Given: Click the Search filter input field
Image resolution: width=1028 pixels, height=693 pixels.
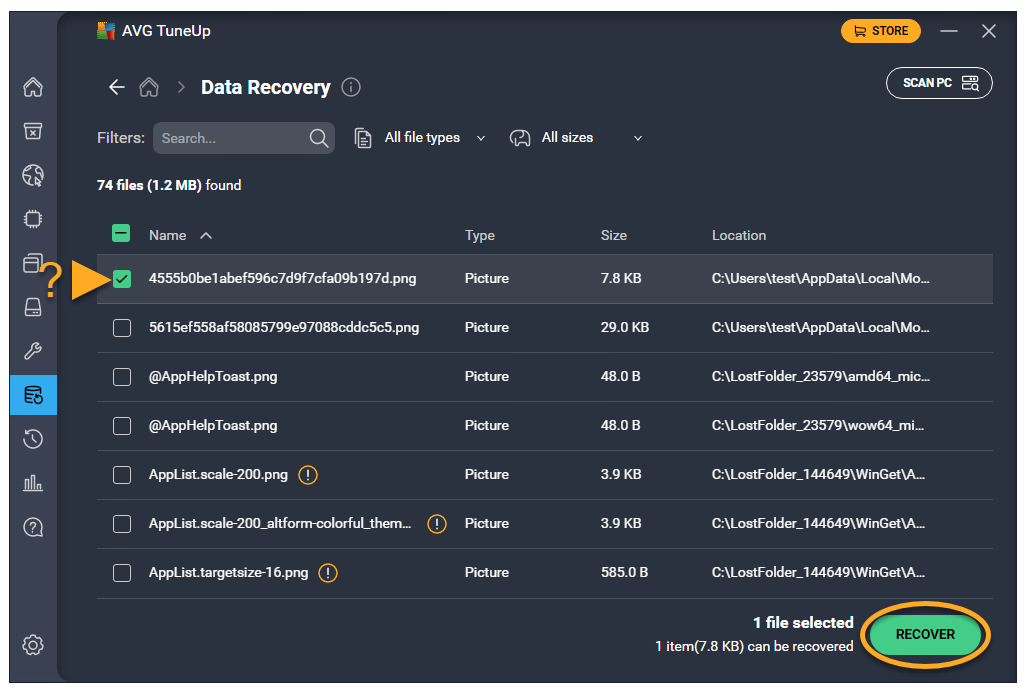Looking at the screenshot, I should [x=230, y=138].
